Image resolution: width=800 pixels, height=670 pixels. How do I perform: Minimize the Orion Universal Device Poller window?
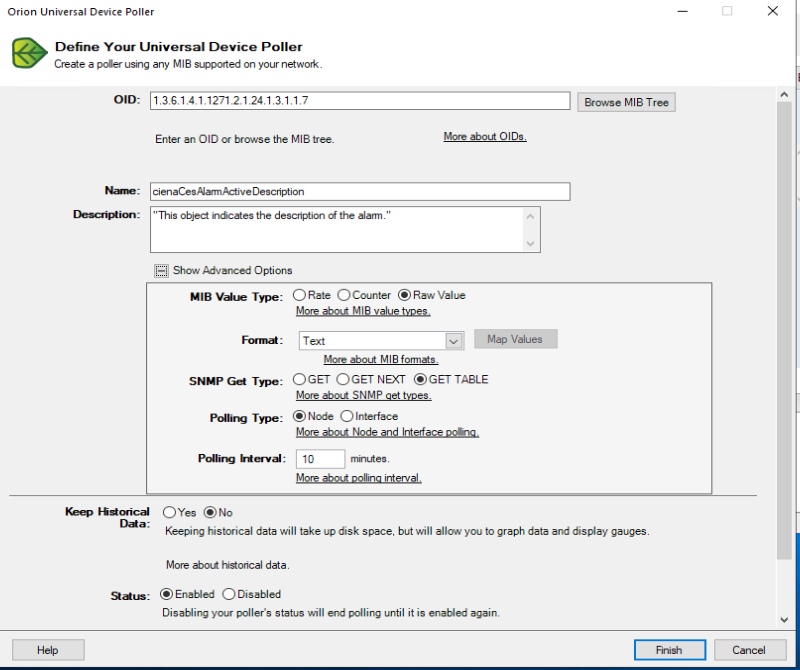(x=683, y=11)
